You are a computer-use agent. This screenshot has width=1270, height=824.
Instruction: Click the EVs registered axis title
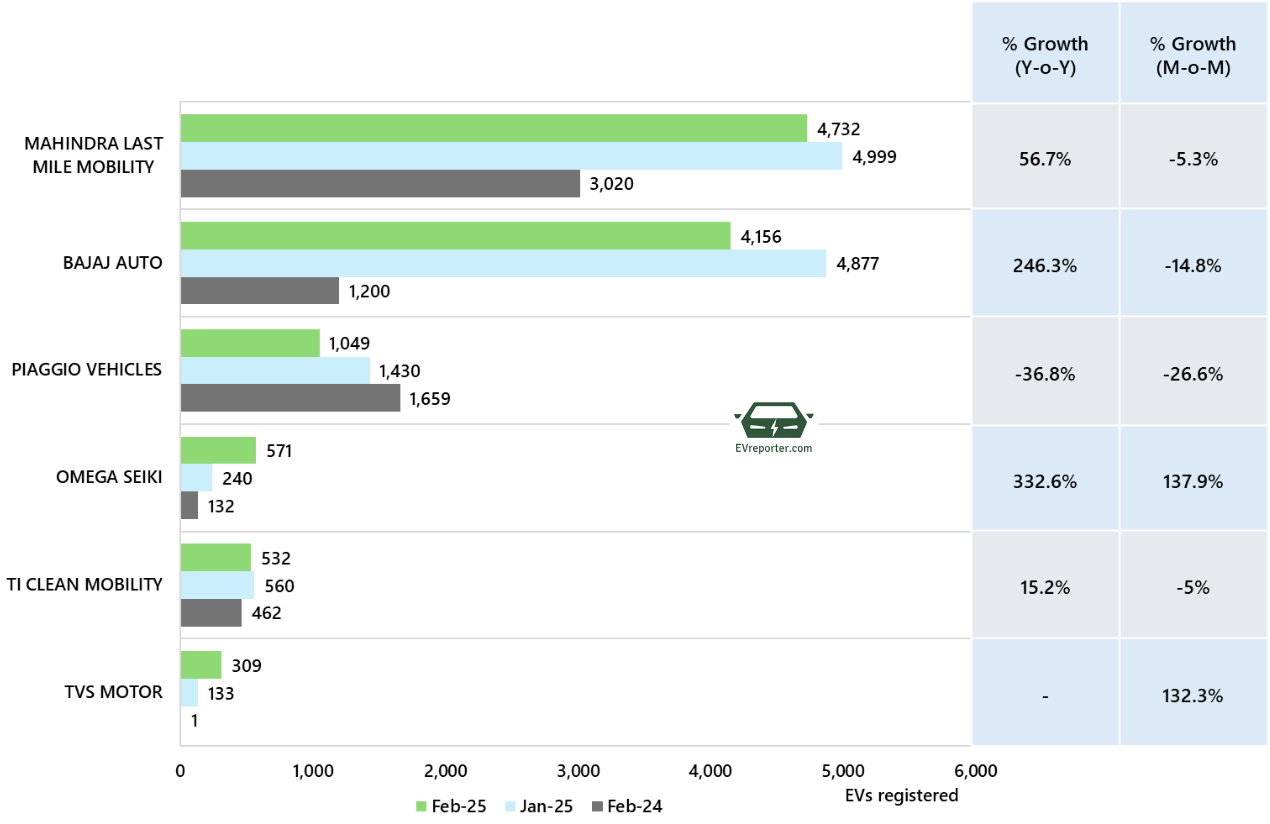click(x=901, y=796)
